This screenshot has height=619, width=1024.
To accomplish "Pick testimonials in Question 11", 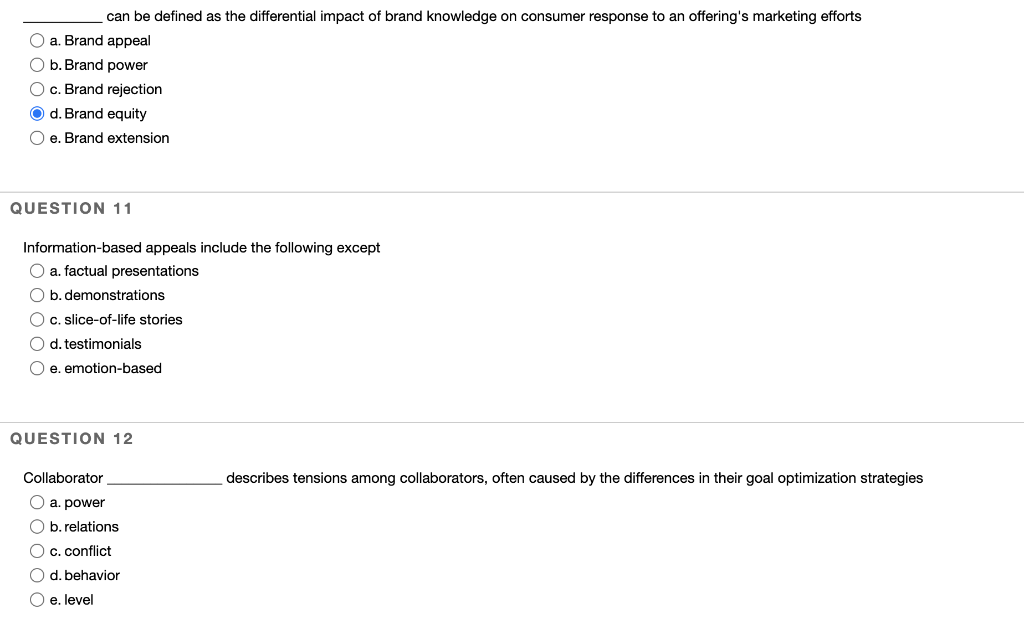I will pyautogui.click(x=37, y=344).
